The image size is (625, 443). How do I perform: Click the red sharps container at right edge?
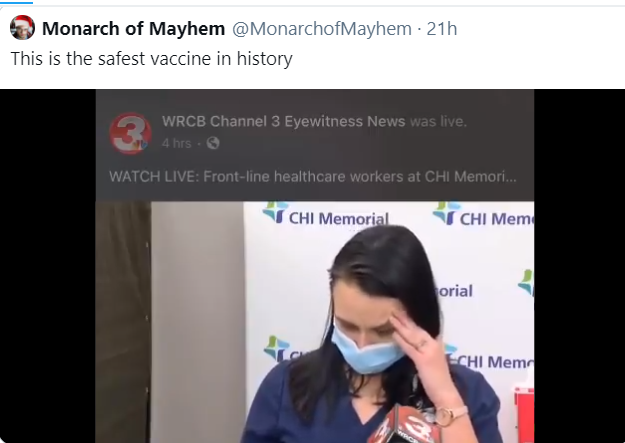tap(524, 413)
